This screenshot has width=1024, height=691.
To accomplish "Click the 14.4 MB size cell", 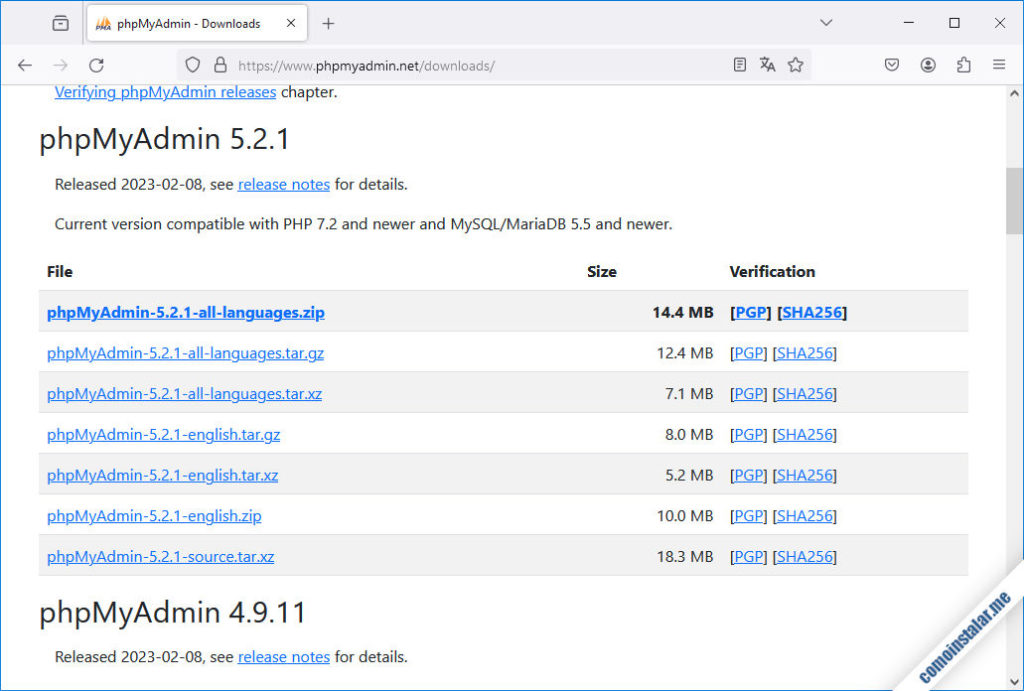I will coord(682,312).
